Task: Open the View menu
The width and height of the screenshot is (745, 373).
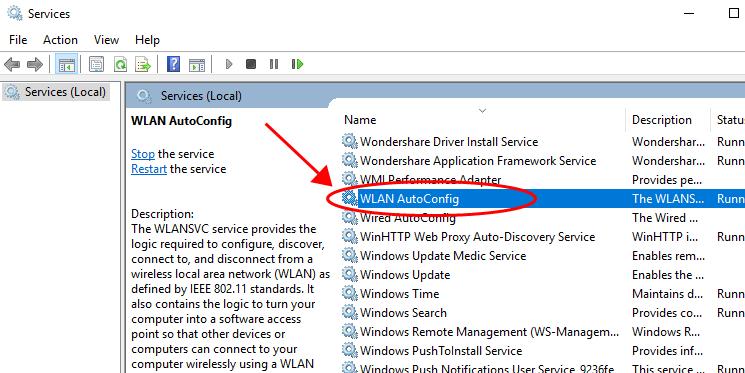Action: [106, 40]
